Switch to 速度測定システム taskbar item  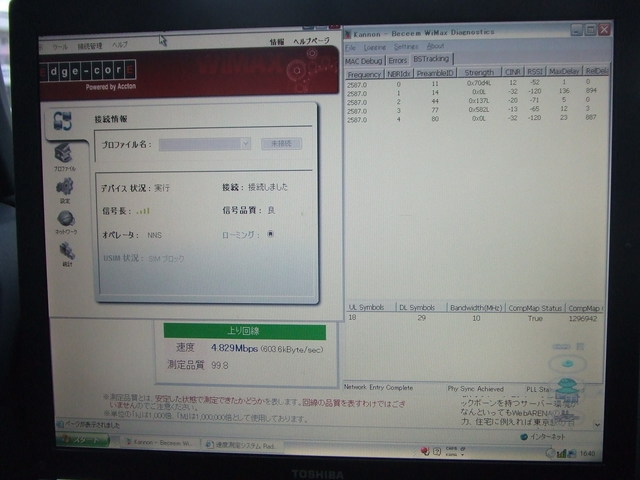click(241, 445)
